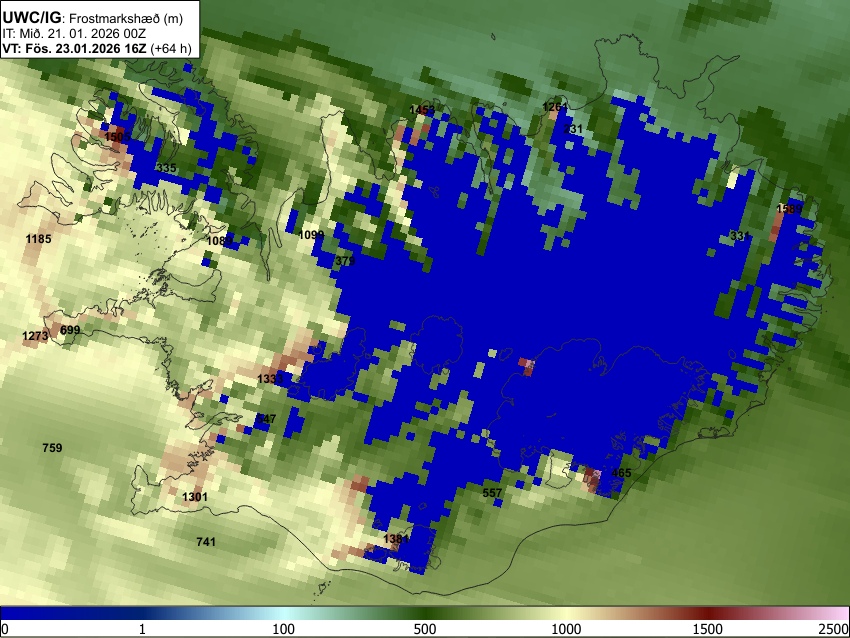Select the 1381 value label

[396, 539]
